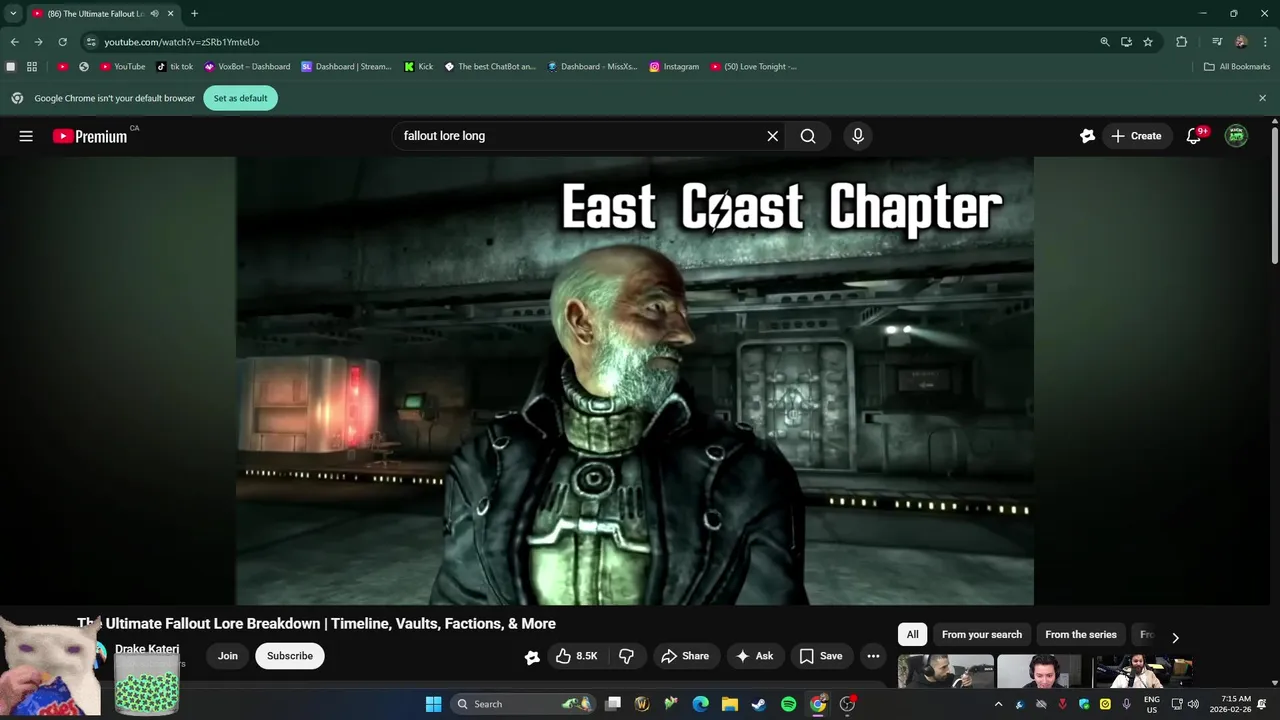Open VoxBot – Dashboard bookmark
This screenshot has height=720, width=1280.
[x=247, y=67]
